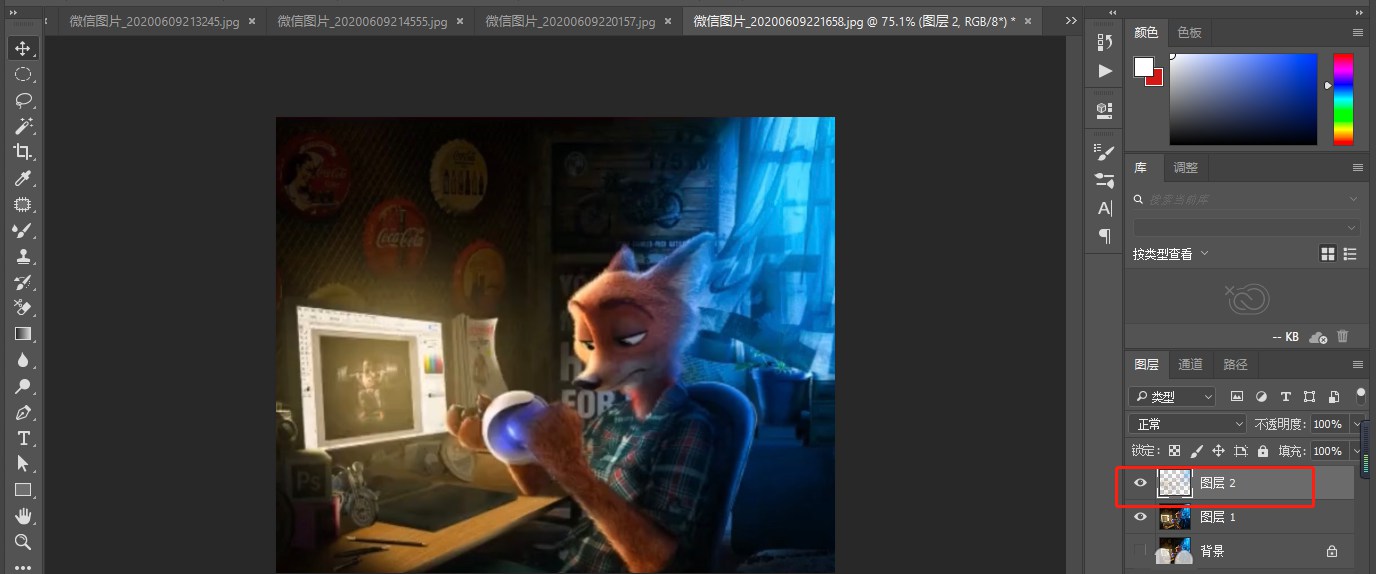Click the red background color swatch
The width and height of the screenshot is (1376, 574).
tap(1156, 79)
